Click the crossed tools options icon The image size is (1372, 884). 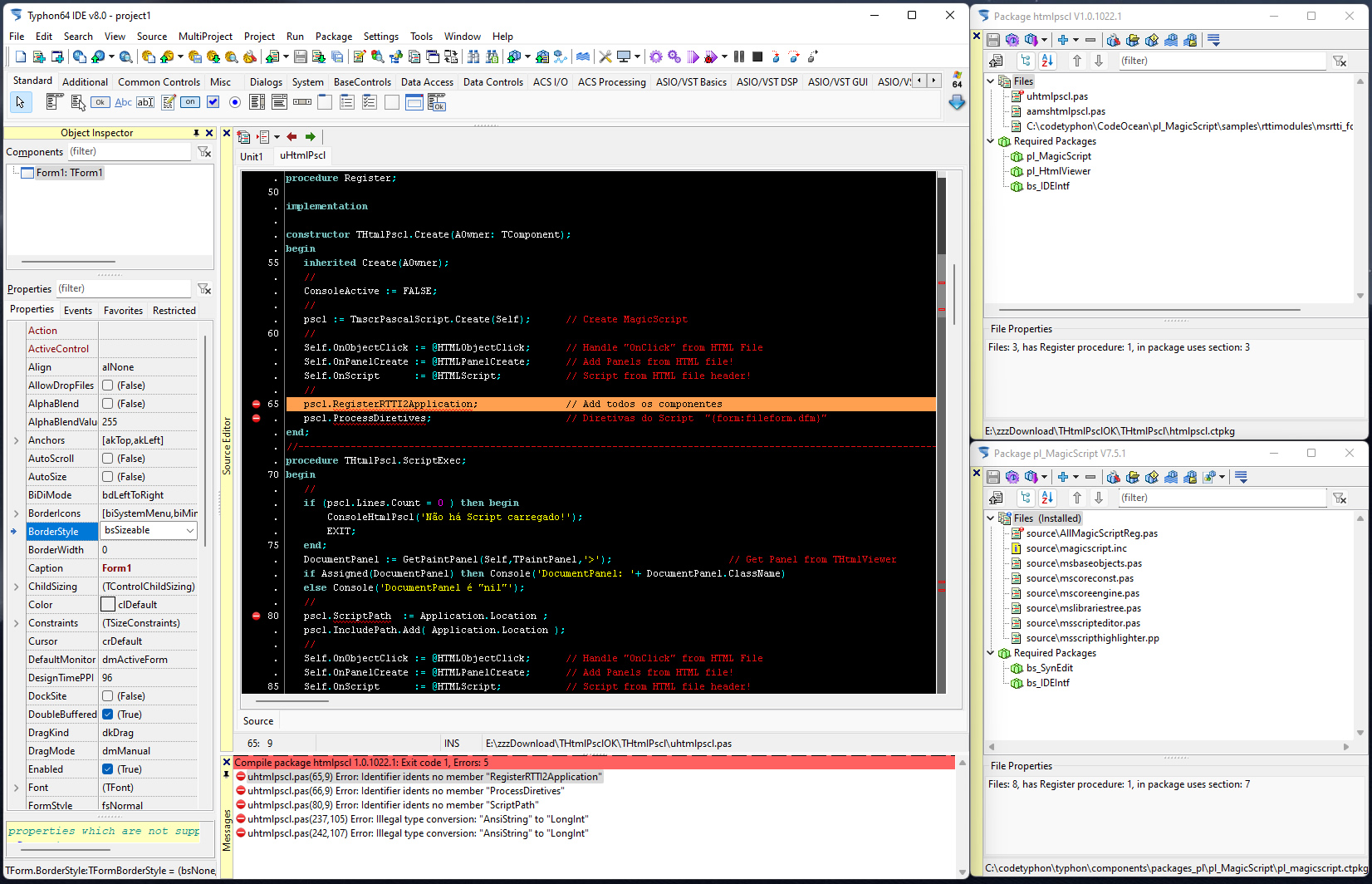tap(605, 56)
